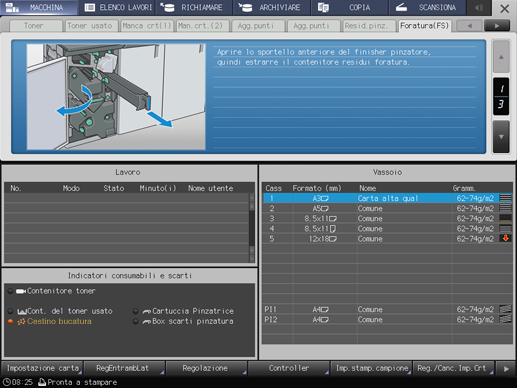Select the Cestino bucatura punch waste icon

coord(21,322)
